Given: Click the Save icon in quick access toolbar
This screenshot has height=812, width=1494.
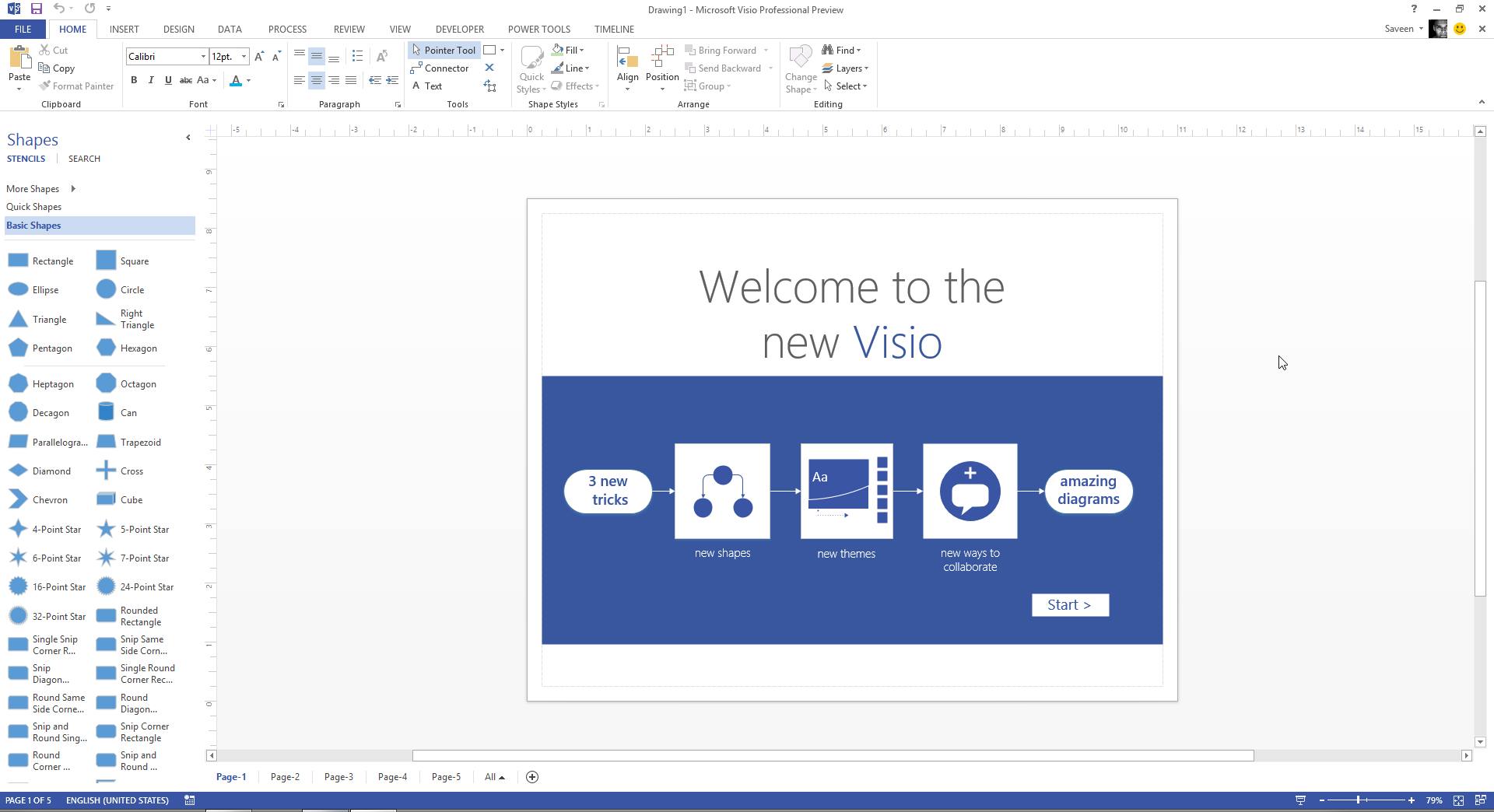Looking at the screenshot, I should click(x=36, y=9).
